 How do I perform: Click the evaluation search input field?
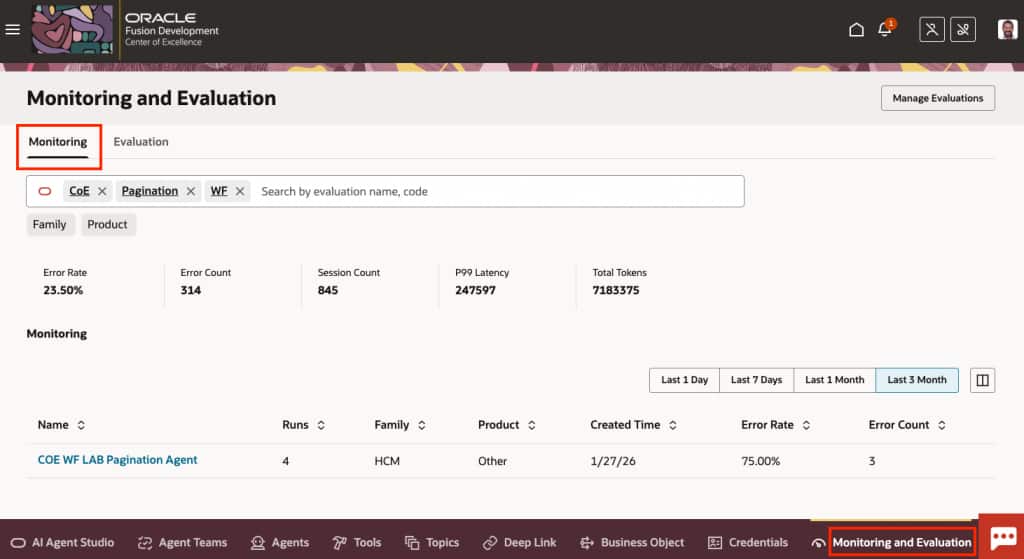point(490,191)
